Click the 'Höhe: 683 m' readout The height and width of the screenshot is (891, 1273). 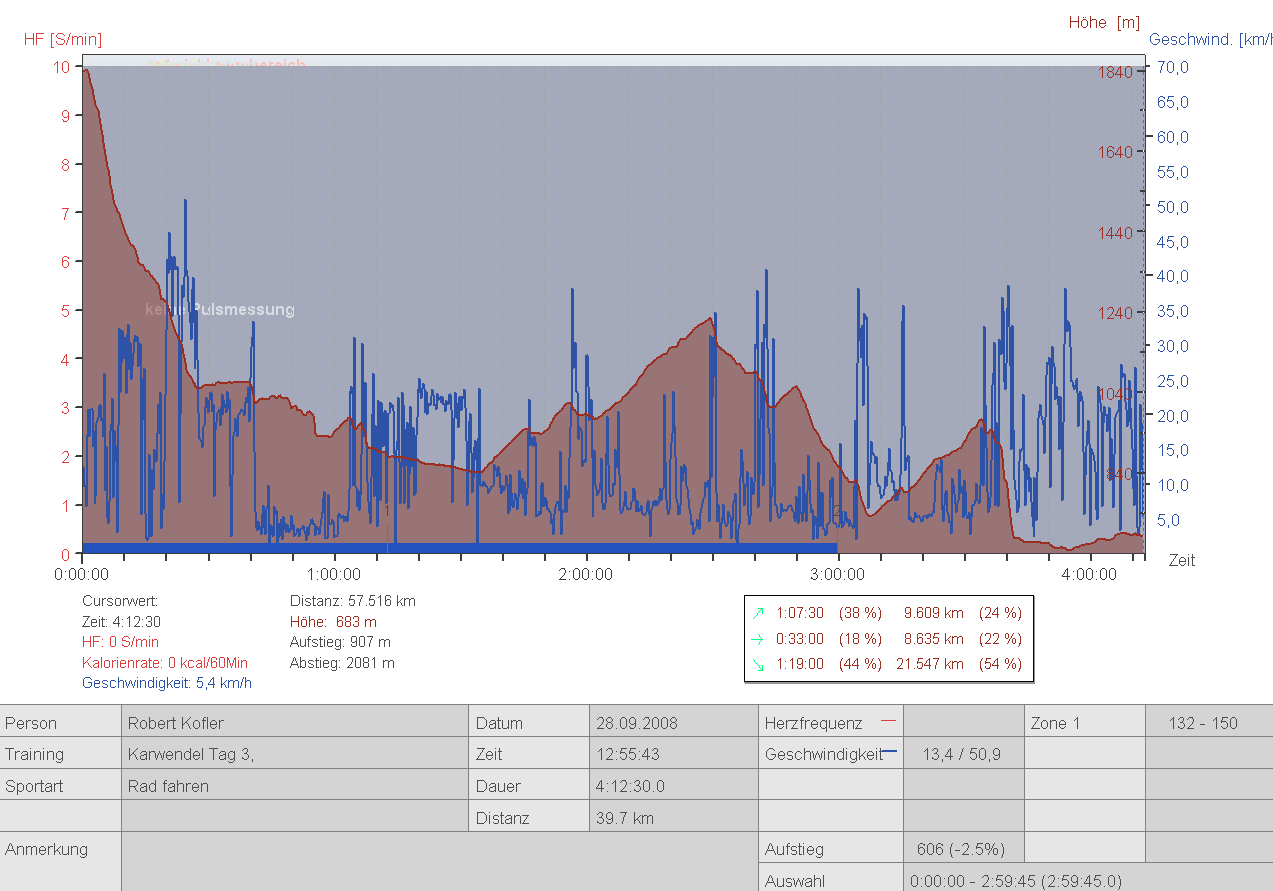[x=333, y=622]
